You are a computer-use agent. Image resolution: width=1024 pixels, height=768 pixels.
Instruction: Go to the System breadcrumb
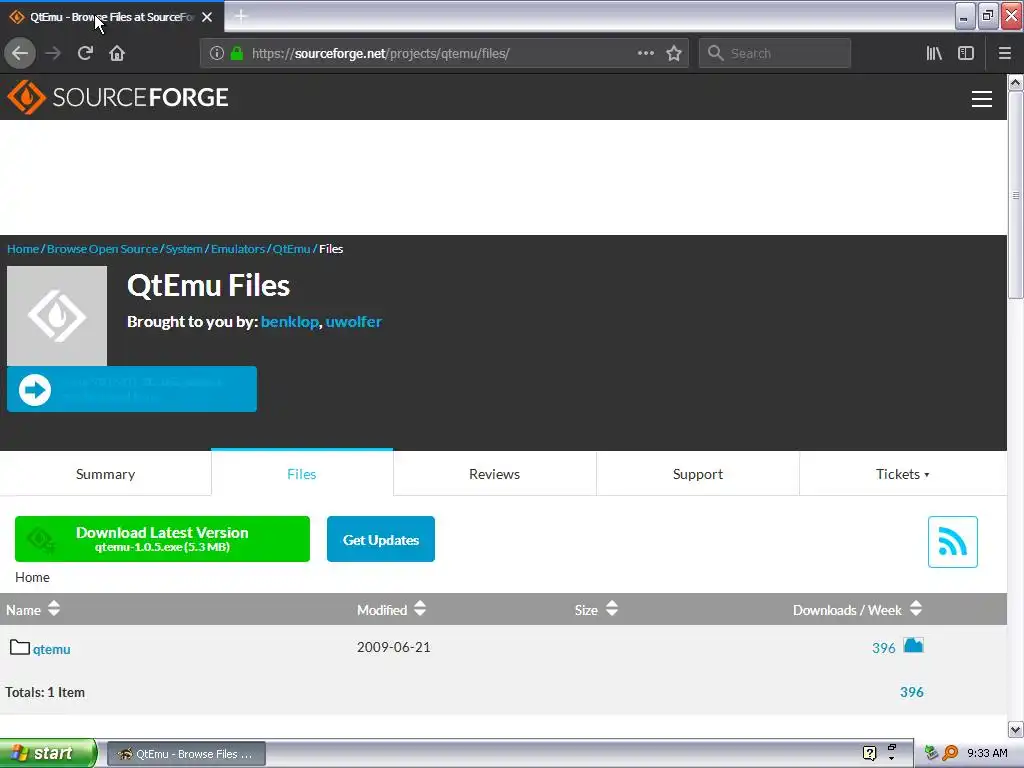click(184, 249)
